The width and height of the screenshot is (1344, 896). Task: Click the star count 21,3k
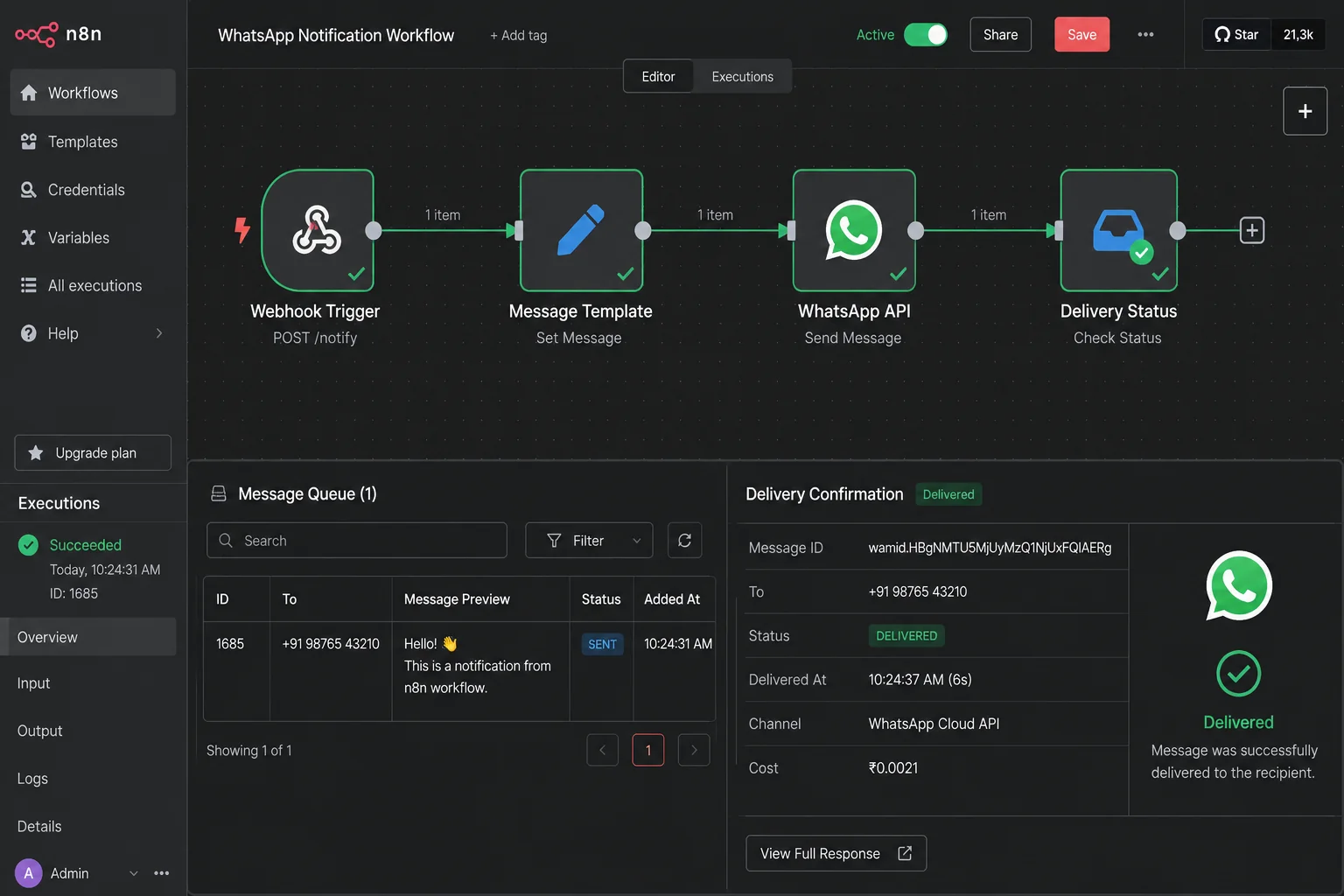[1298, 35]
